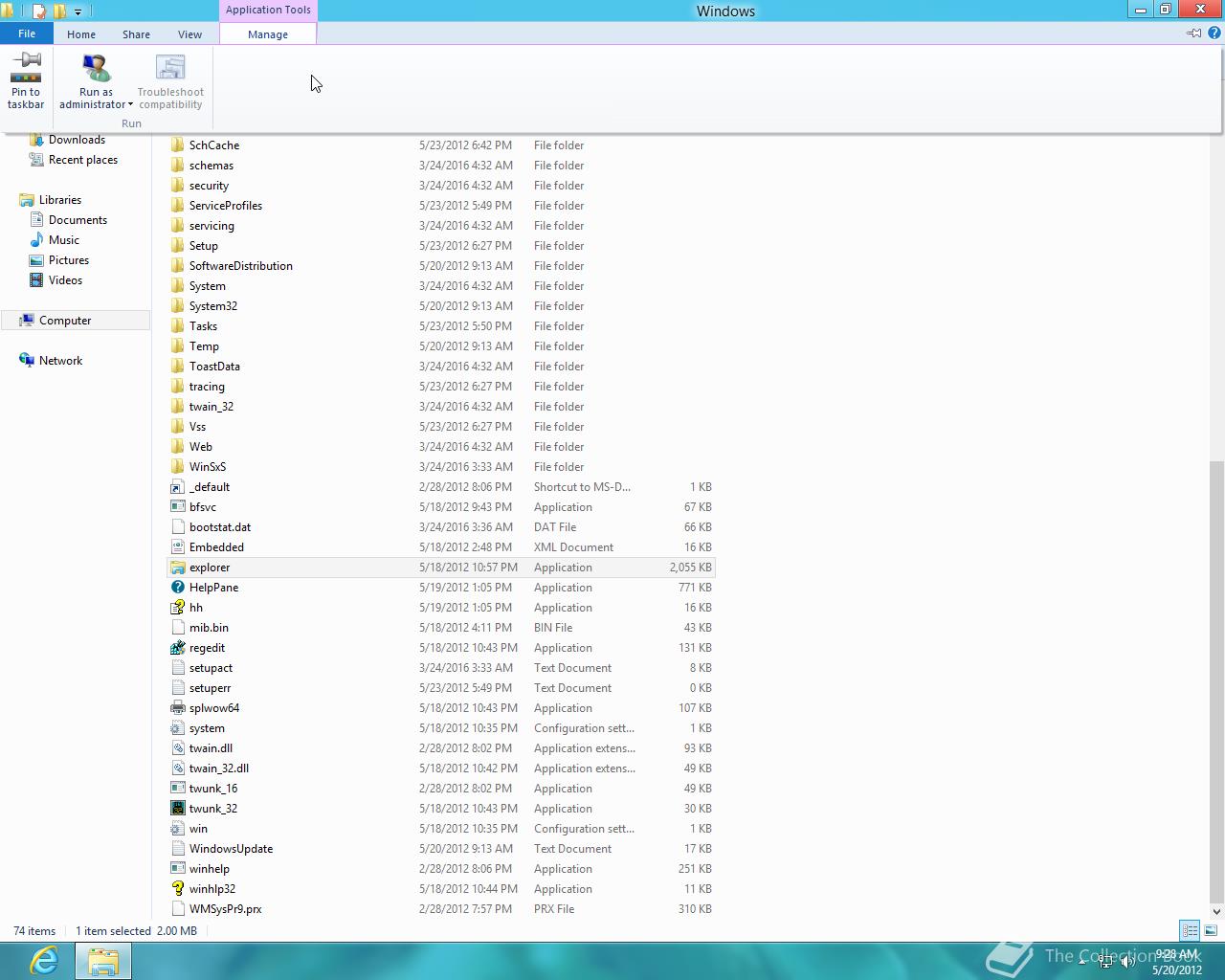Click the Pin to taskbar icon

[x=26, y=68]
